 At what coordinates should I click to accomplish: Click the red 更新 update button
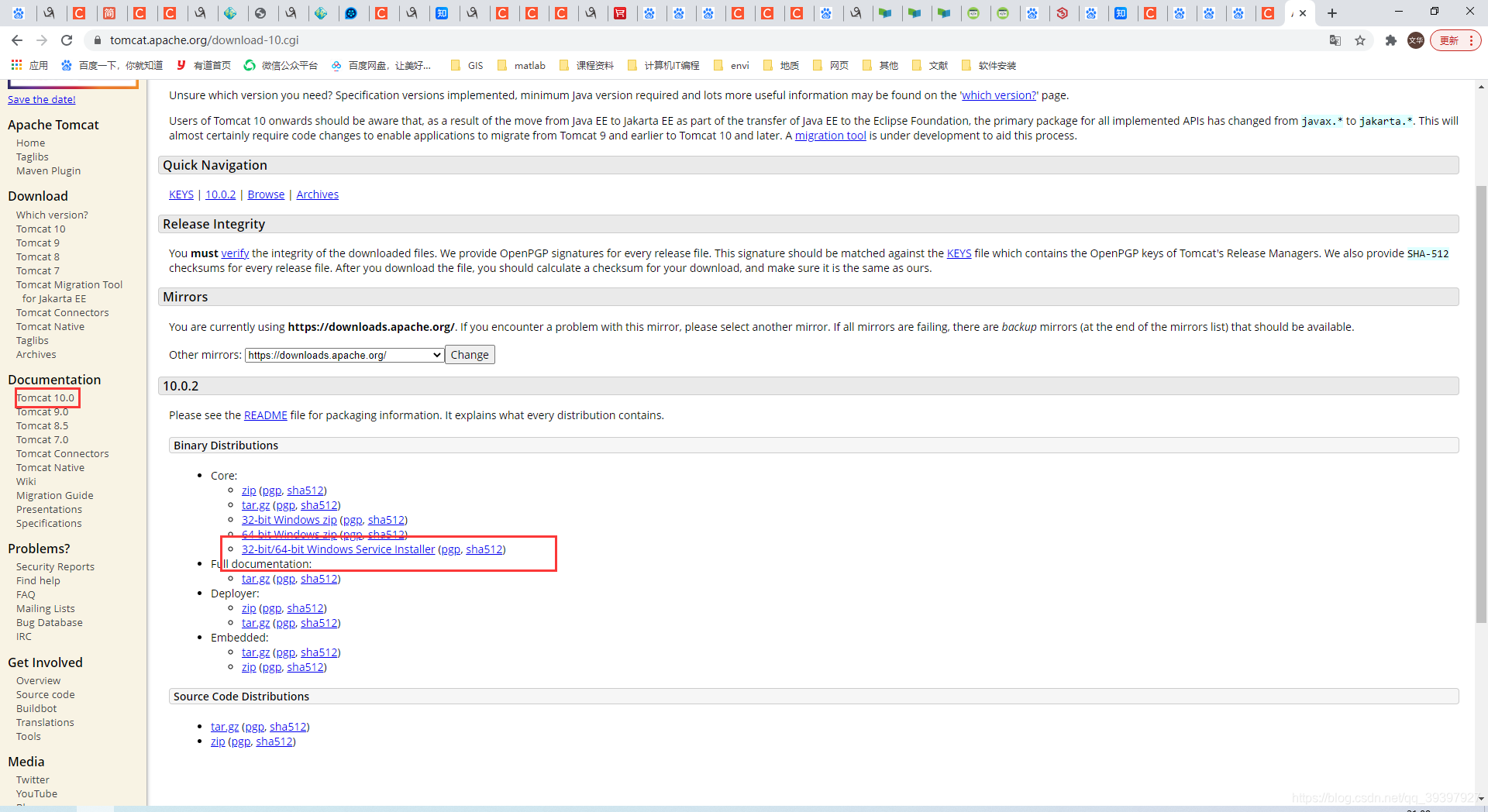(x=1455, y=40)
